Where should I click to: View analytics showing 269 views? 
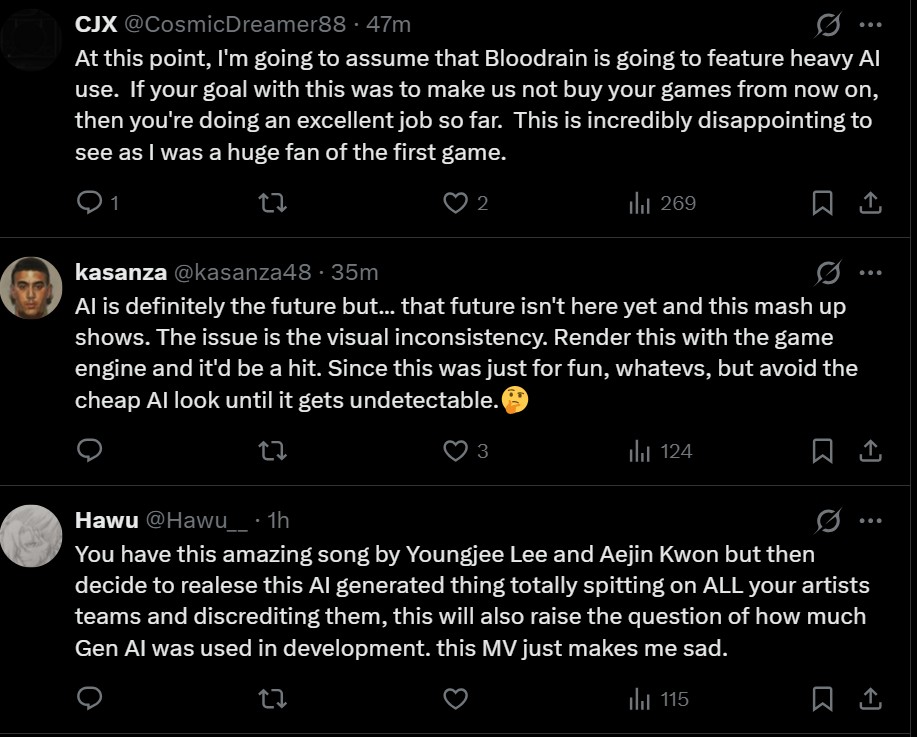tap(662, 203)
